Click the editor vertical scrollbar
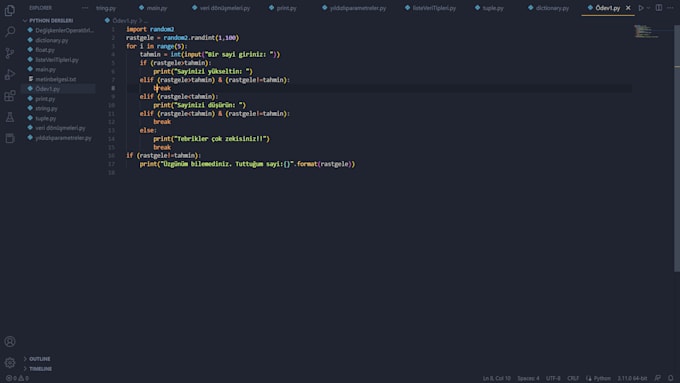 coord(677,147)
